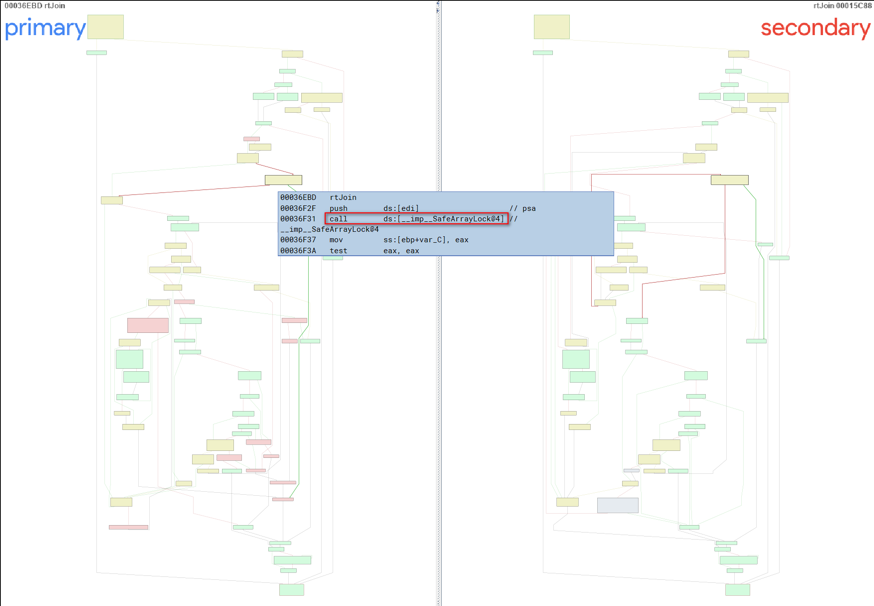
Task: Click the red secondary label
Action: point(814,28)
